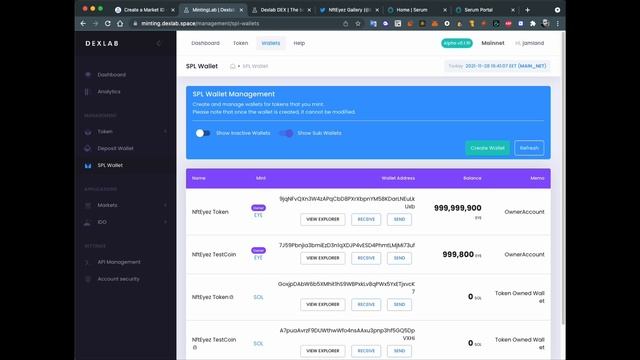Switch to the Token top tab
640x360 pixels.
[x=240, y=43]
